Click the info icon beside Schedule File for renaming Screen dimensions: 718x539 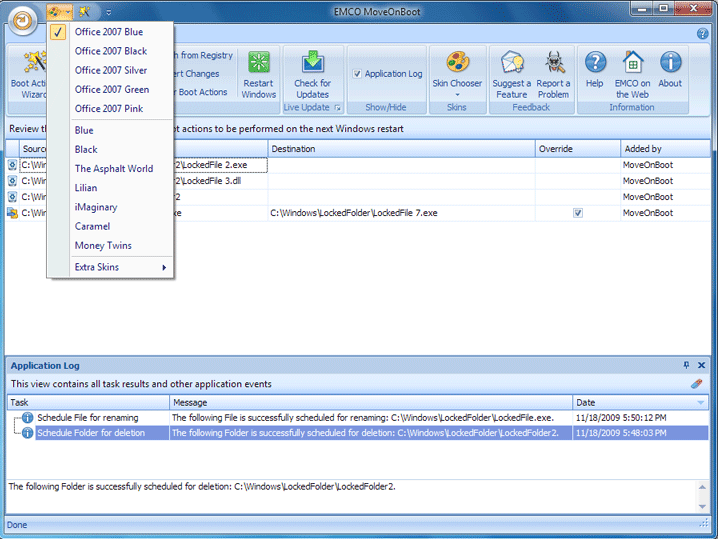pos(27,418)
